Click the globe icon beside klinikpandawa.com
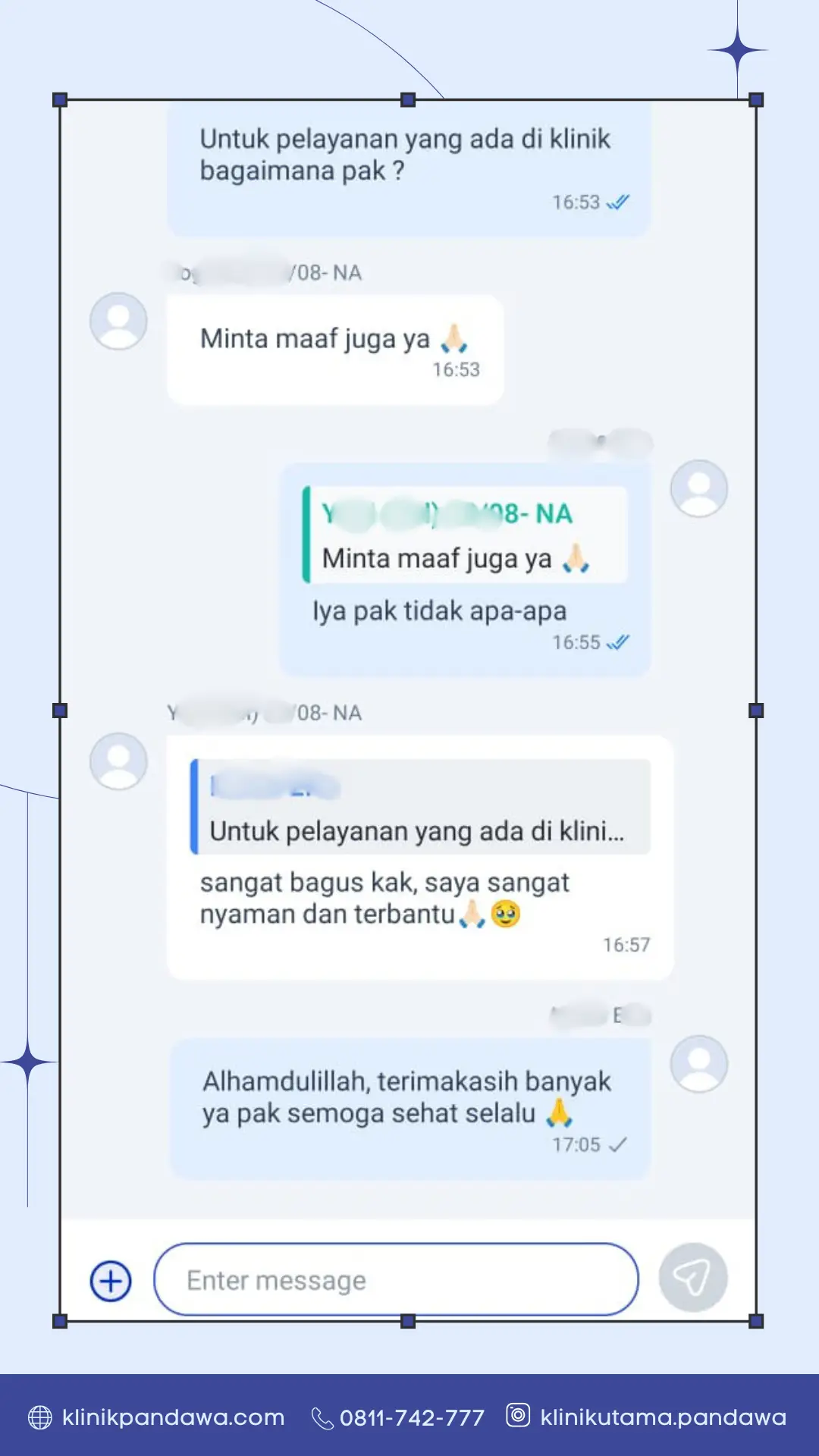819x1456 pixels. point(39,1417)
